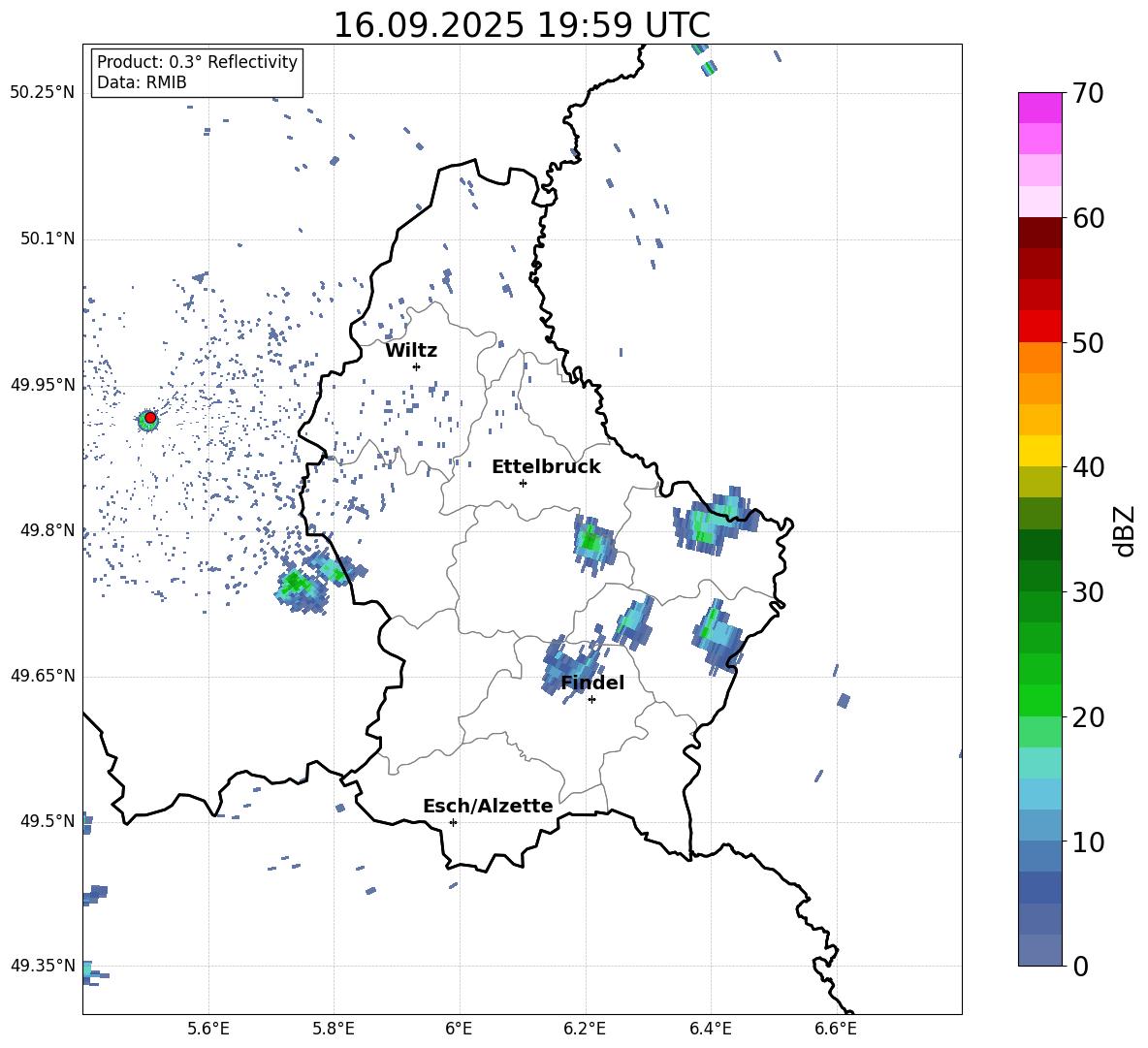Image resolution: width=1148 pixels, height=1048 pixels.
Task: Click the 50.1°N latitude label
Action: (48, 238)
